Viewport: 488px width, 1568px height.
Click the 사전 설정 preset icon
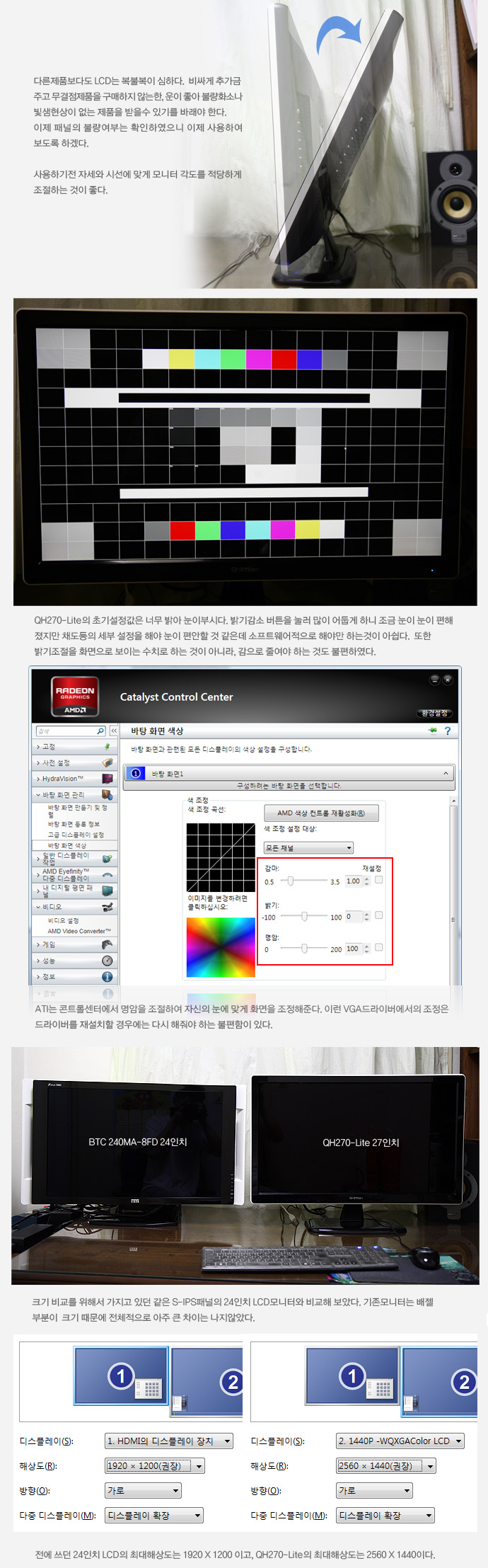click(108, 762)
